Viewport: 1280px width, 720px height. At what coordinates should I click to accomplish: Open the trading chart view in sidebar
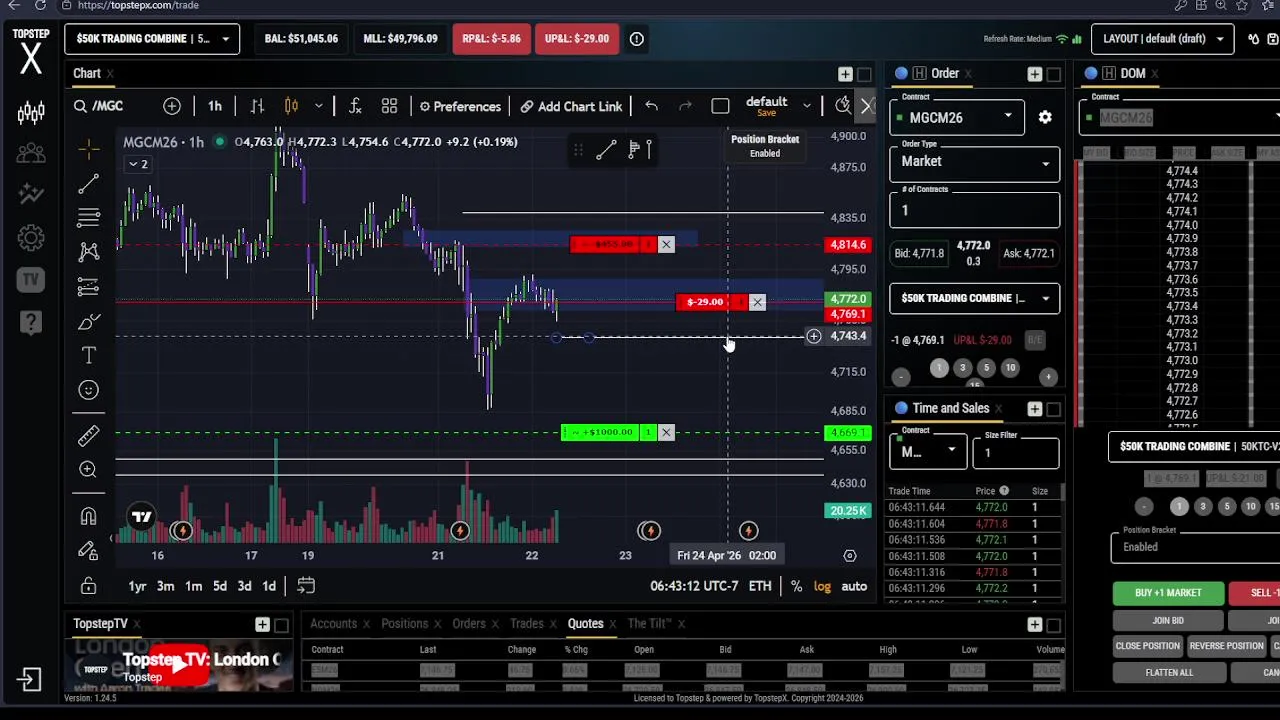pyautogui.click(x=31, y=112)
